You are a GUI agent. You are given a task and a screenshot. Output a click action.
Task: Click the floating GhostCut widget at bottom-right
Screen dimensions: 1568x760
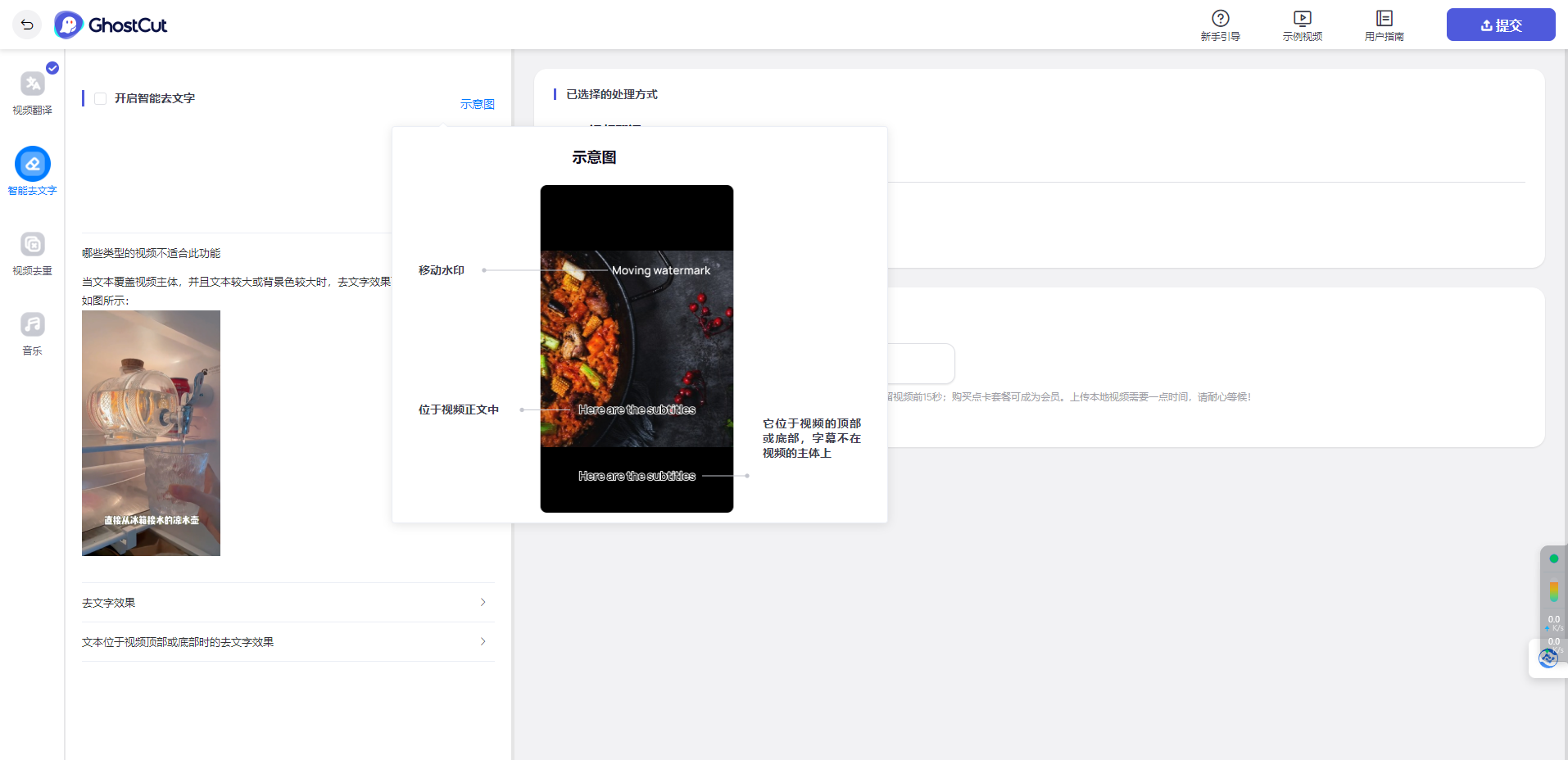click(1548, 658)
